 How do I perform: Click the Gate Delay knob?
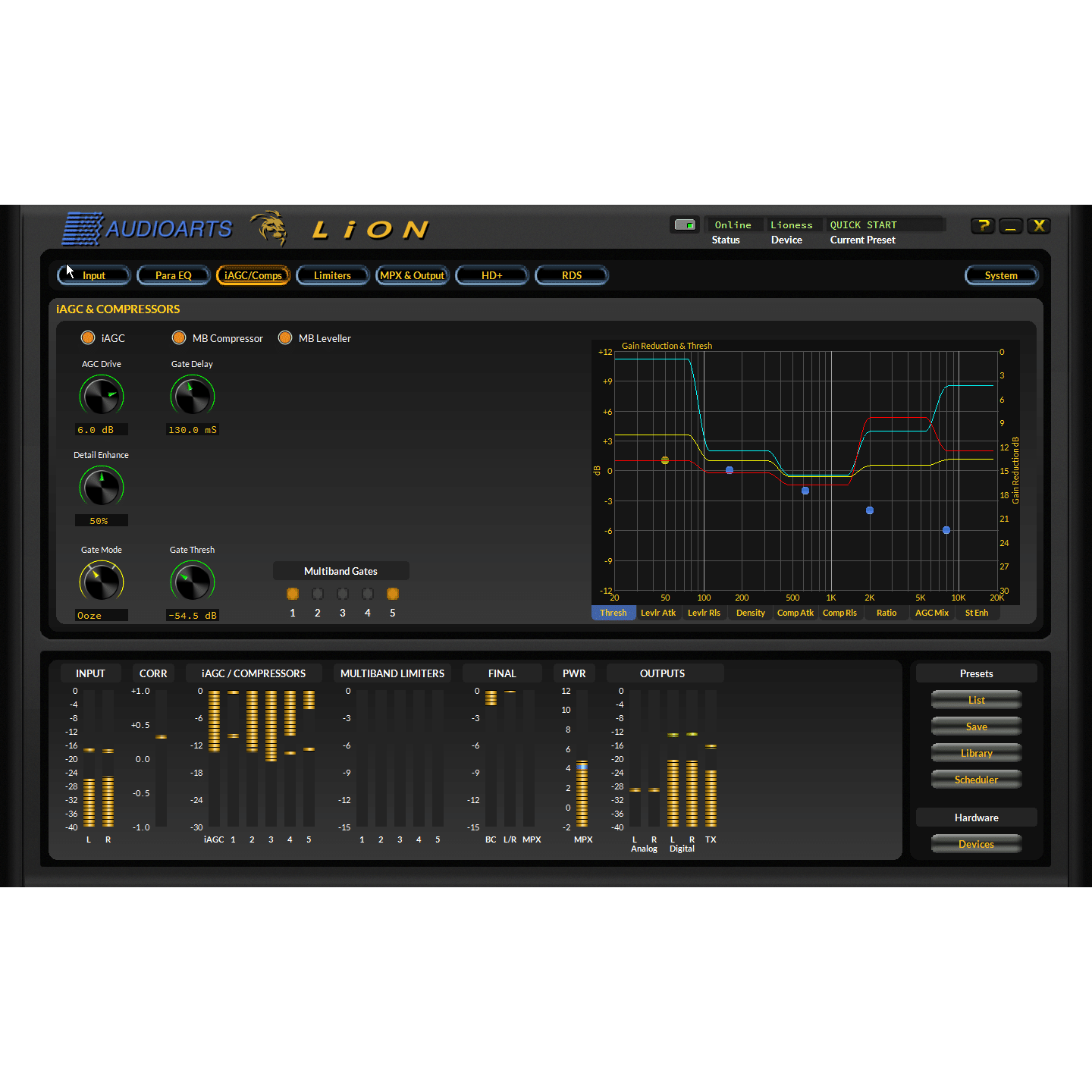193,396
